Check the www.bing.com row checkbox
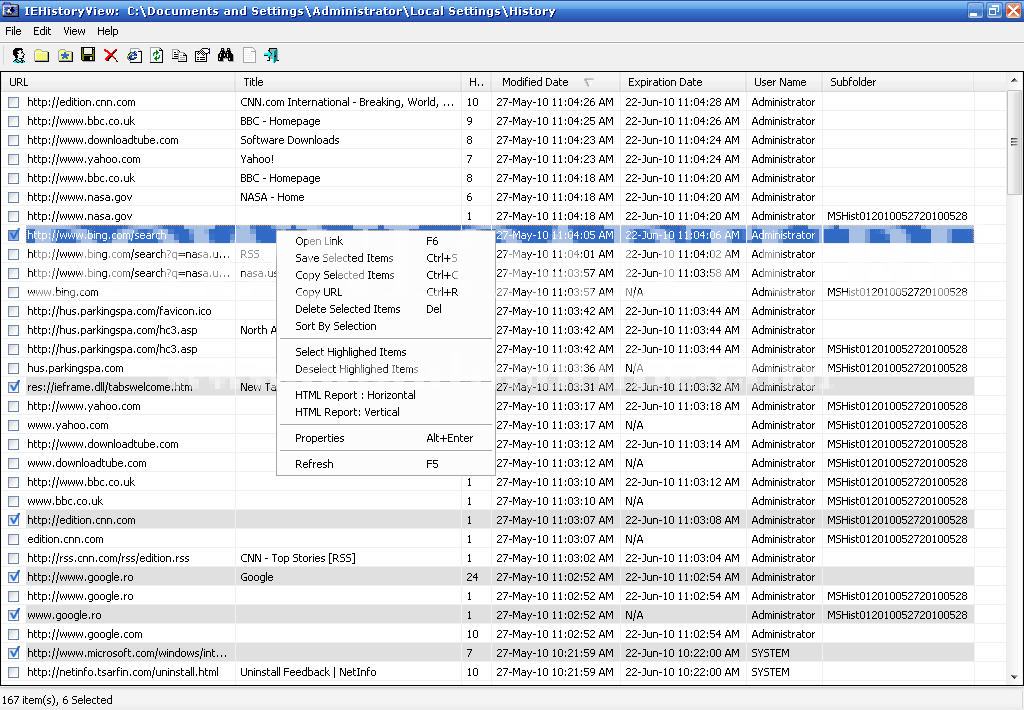 13,292
